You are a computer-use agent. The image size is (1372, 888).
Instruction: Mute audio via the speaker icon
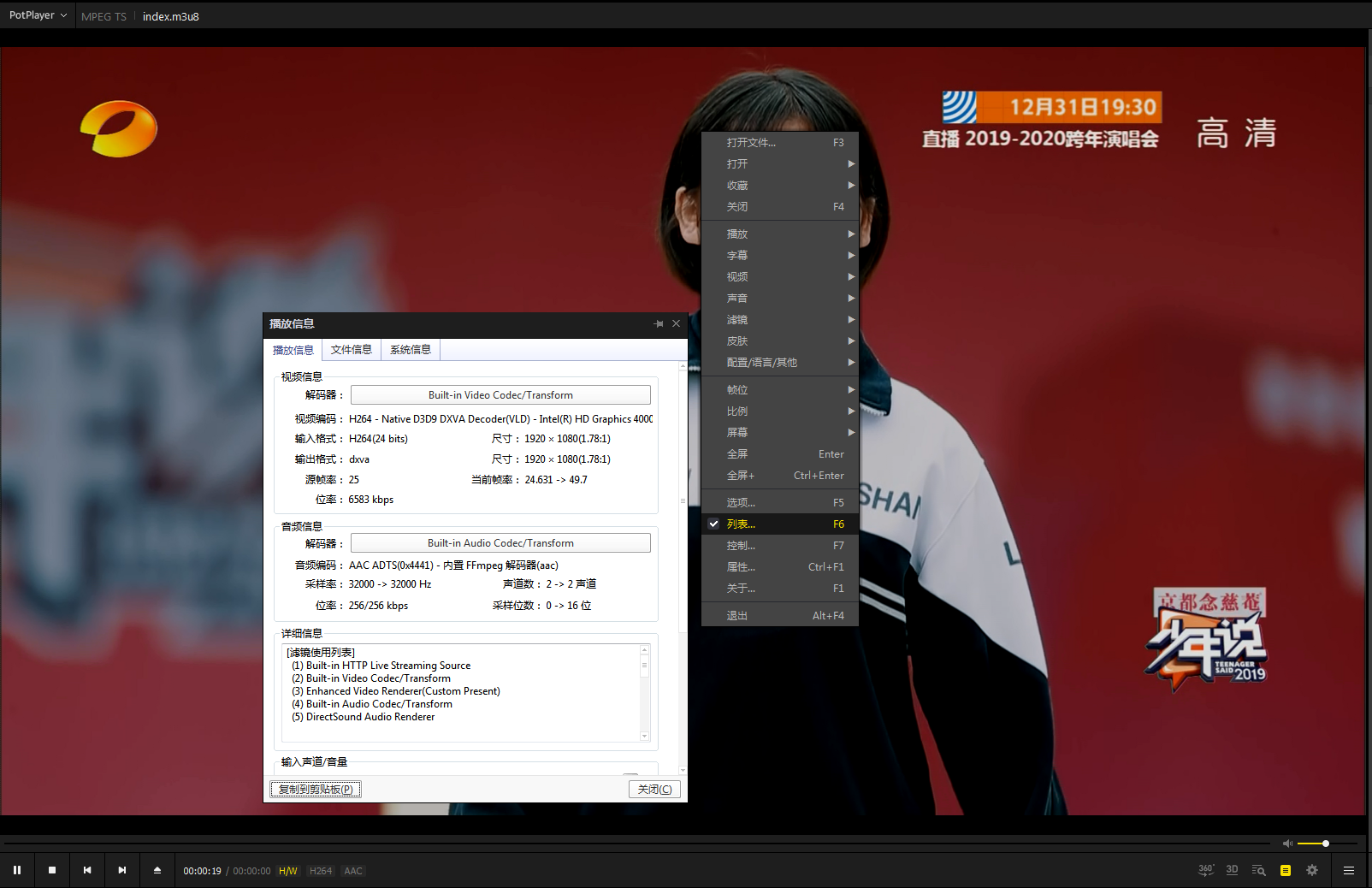(x=1287, y=844)
